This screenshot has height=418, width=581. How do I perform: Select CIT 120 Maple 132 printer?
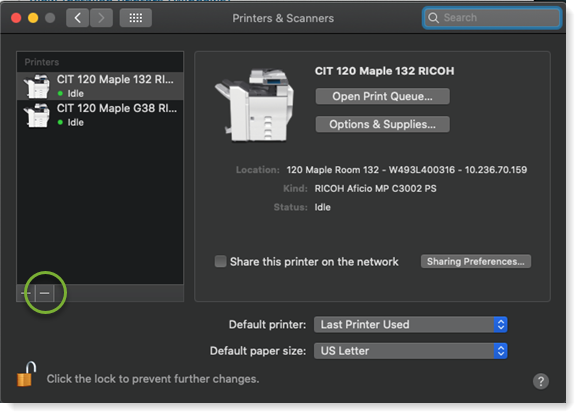point(100,86)
